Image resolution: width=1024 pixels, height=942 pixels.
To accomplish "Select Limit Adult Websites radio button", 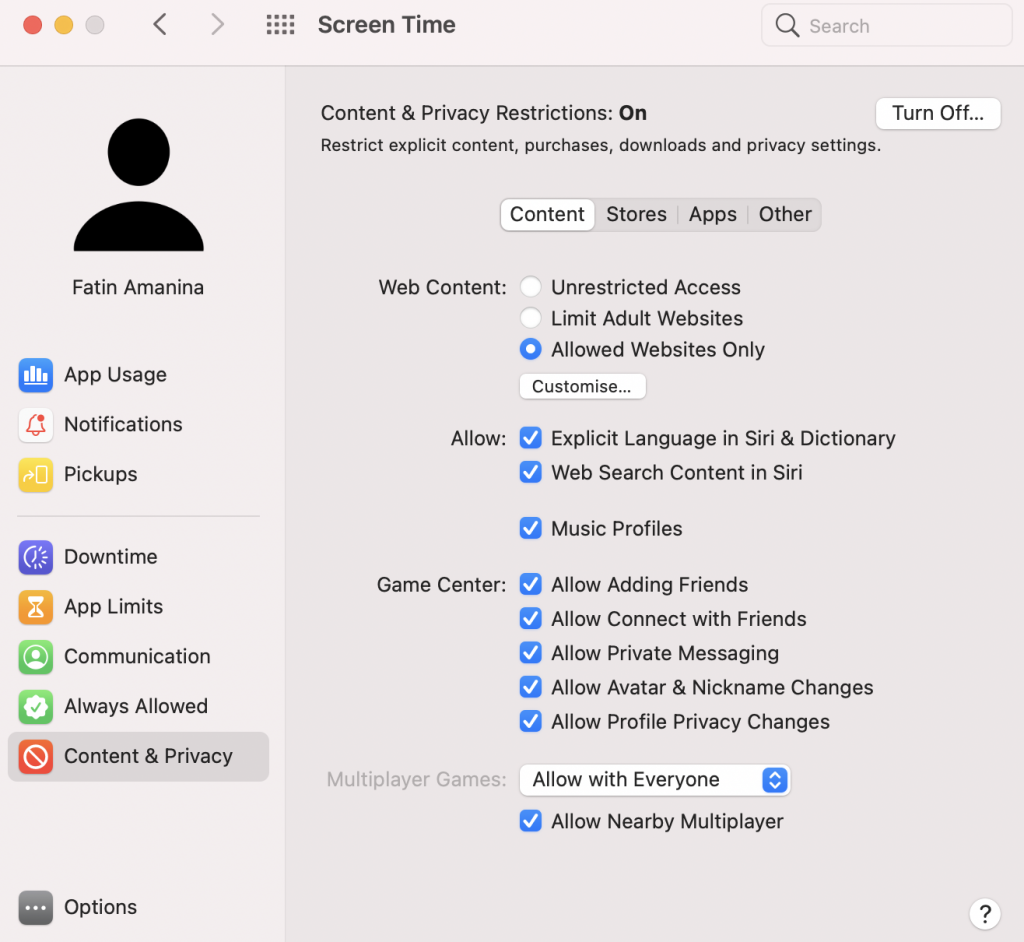I will [x=530, y=318].
